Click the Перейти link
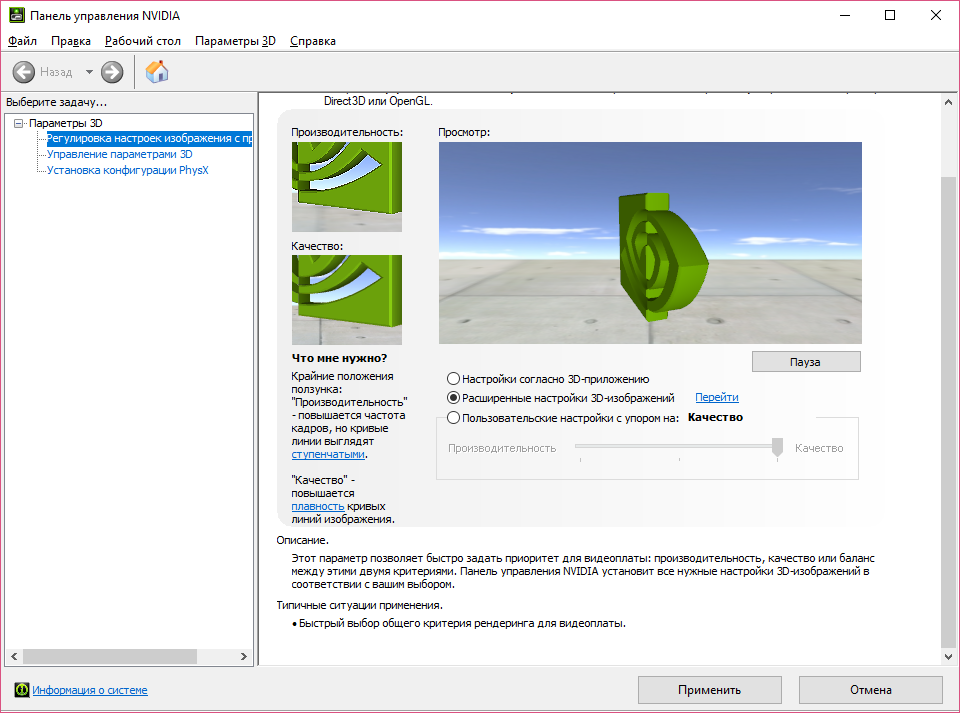 click(x=717, y=397)
